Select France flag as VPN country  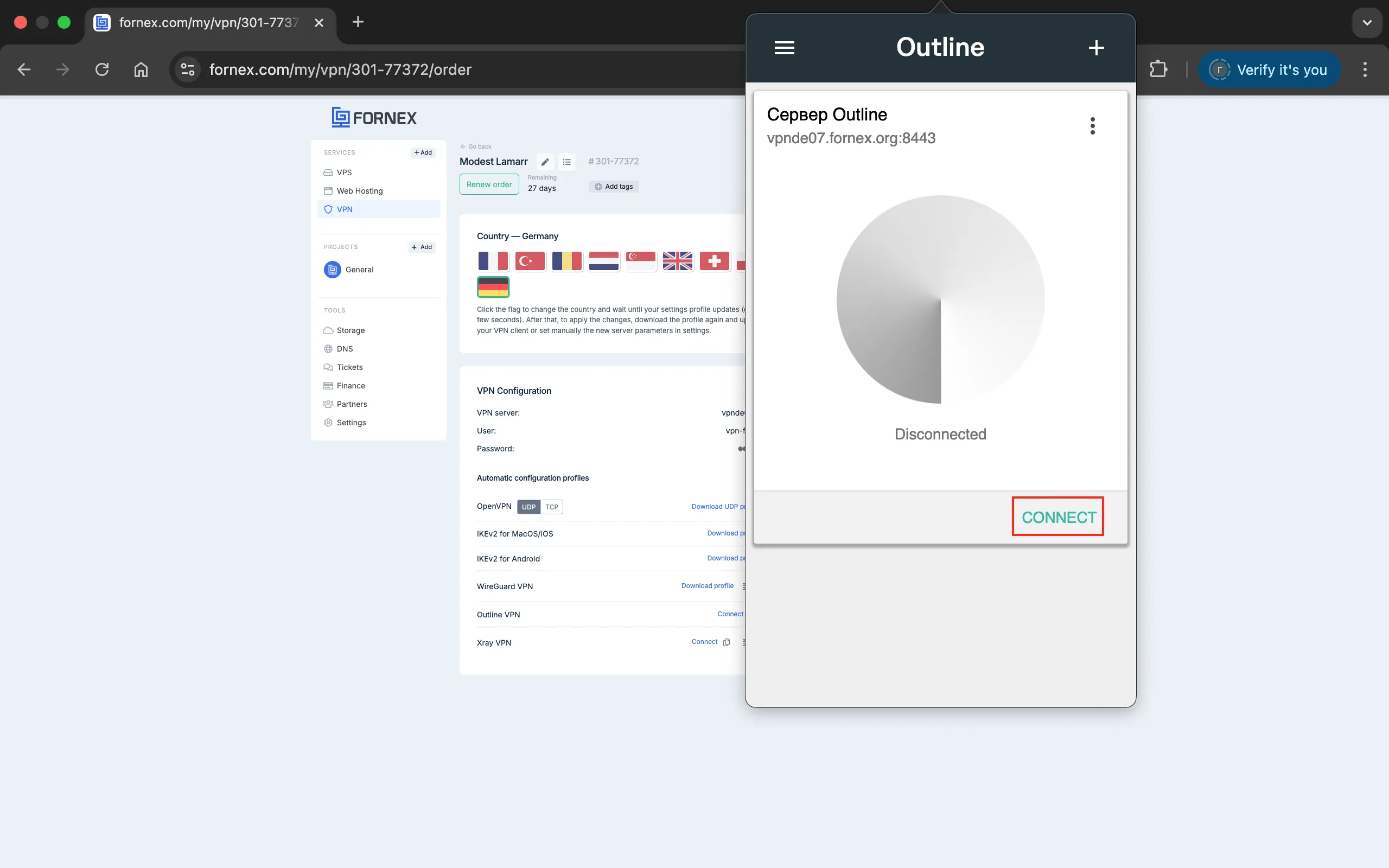pyautogui.click(x=493, y=261)
